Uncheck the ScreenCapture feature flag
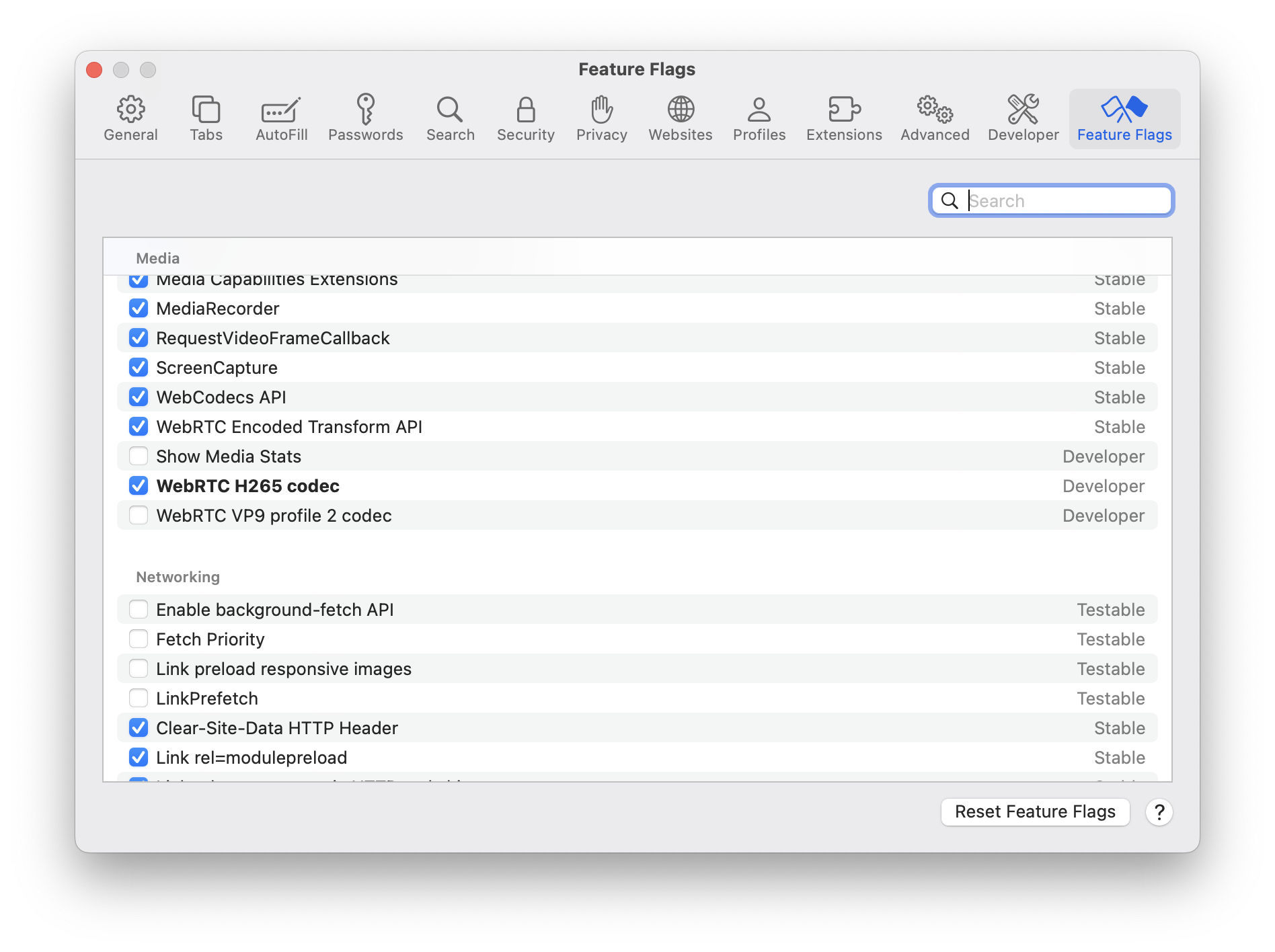Viewport: 1275px width, 952px height. 139,368
